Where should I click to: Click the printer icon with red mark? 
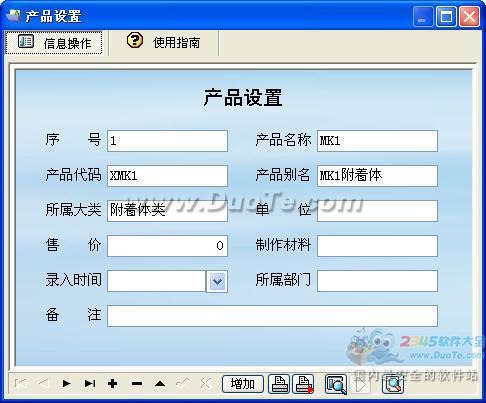tap(303, 384)
